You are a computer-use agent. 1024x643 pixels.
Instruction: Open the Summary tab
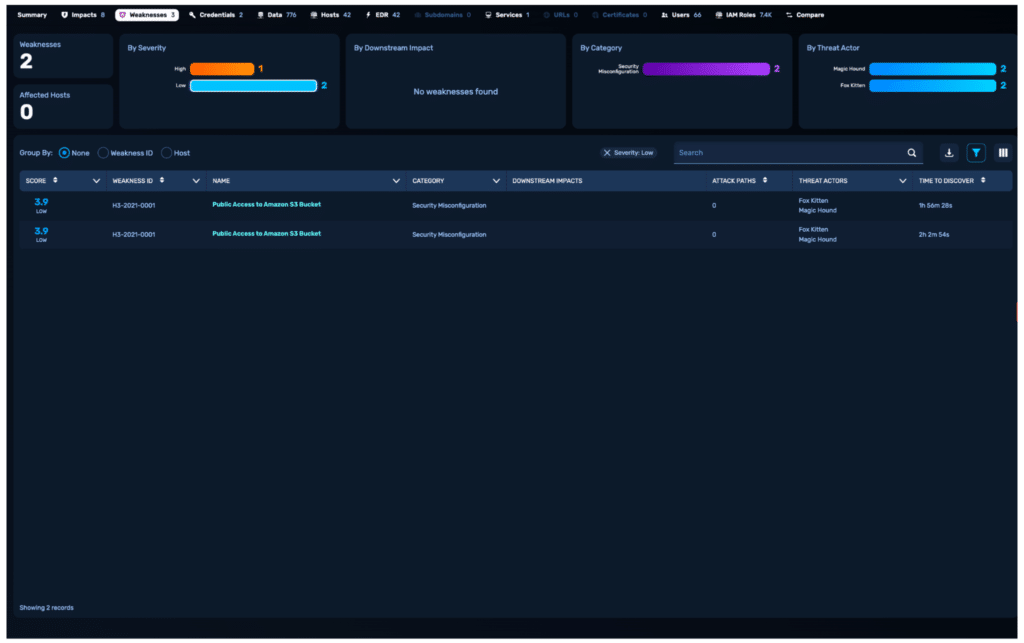(x=31, y=15)
